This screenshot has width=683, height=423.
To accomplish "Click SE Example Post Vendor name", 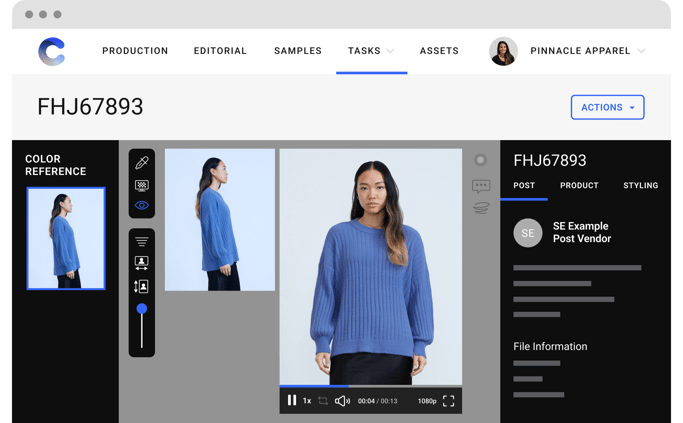I will click(x=582, y=232).
